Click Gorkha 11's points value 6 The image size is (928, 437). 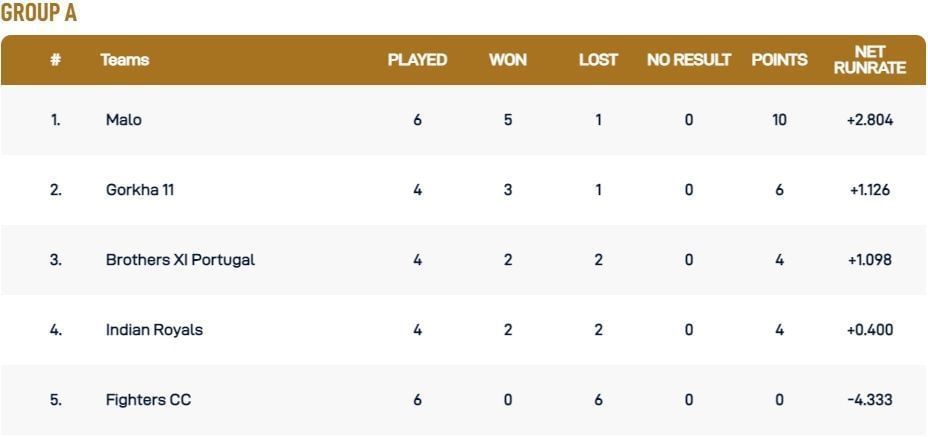point(779,190)
